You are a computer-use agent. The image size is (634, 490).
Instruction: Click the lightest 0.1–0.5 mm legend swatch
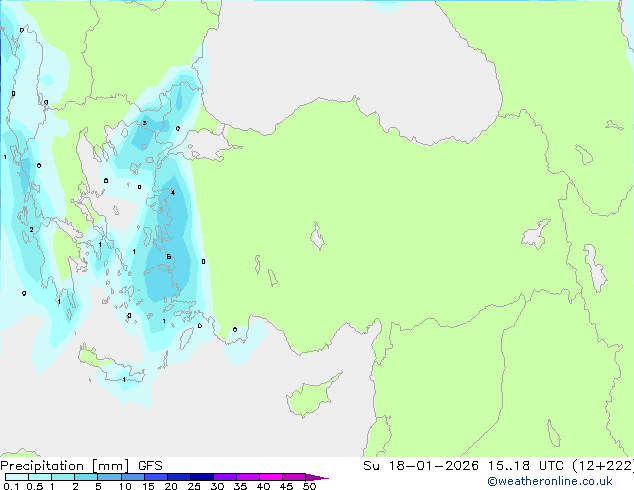[17, 477]
